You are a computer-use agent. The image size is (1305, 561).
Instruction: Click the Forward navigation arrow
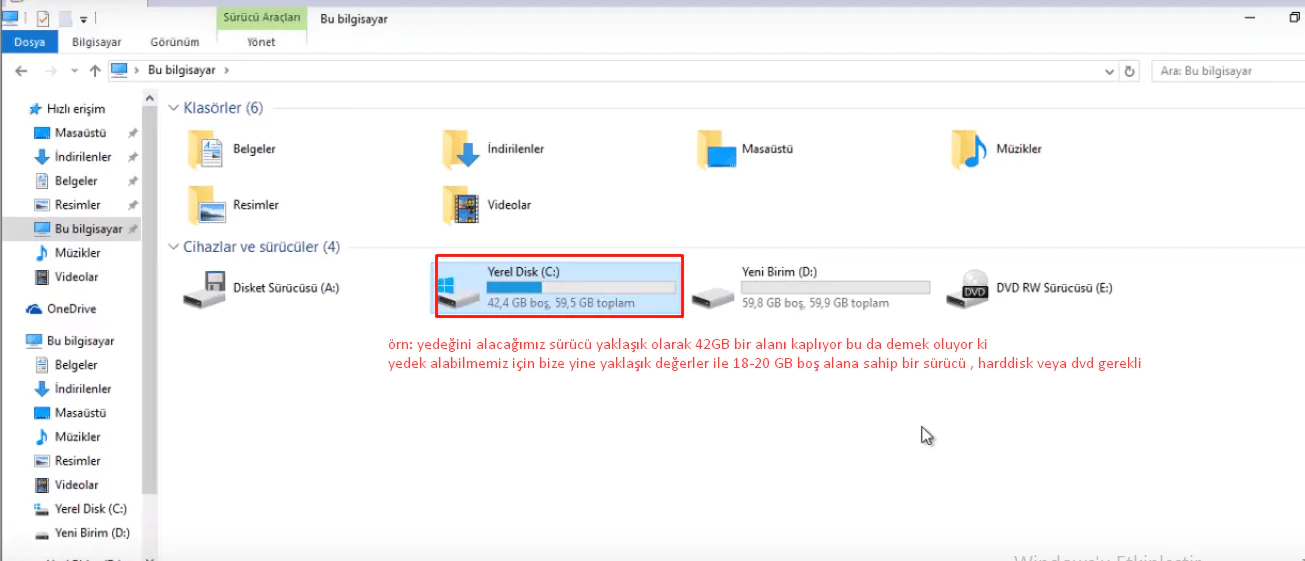click(x=51, y=71)
